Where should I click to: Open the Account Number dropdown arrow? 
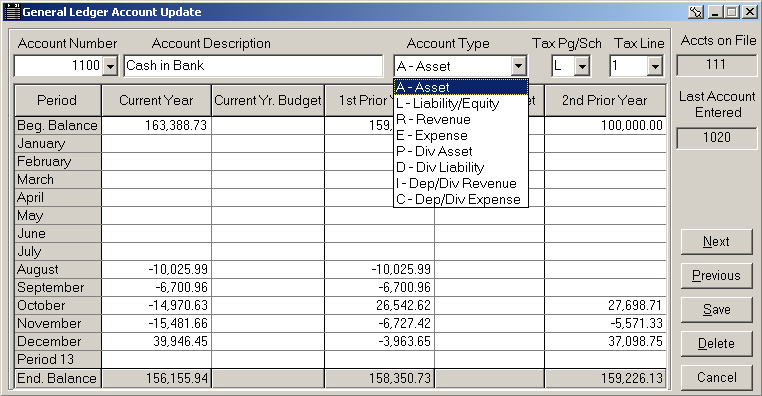110,66
